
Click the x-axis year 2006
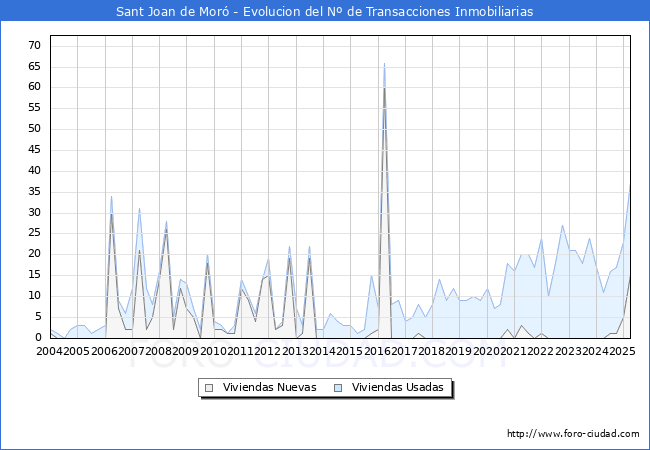coord(104,351)
